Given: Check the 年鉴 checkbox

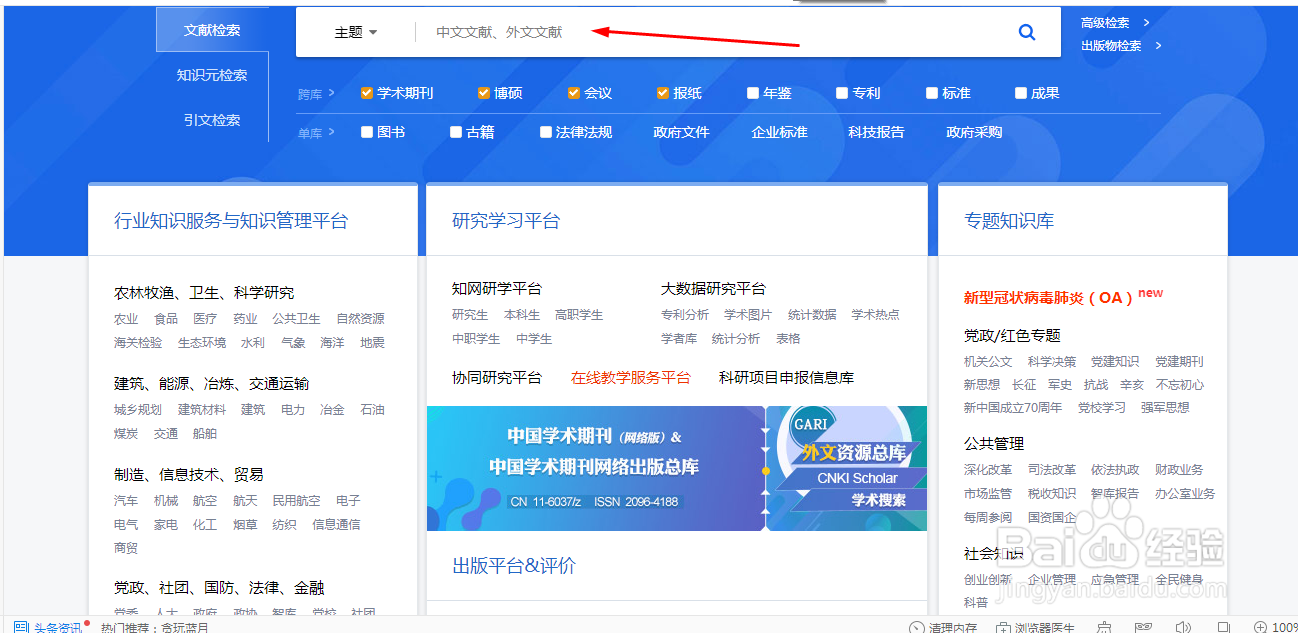Looking at the screenshot, I should coord(753,93).
